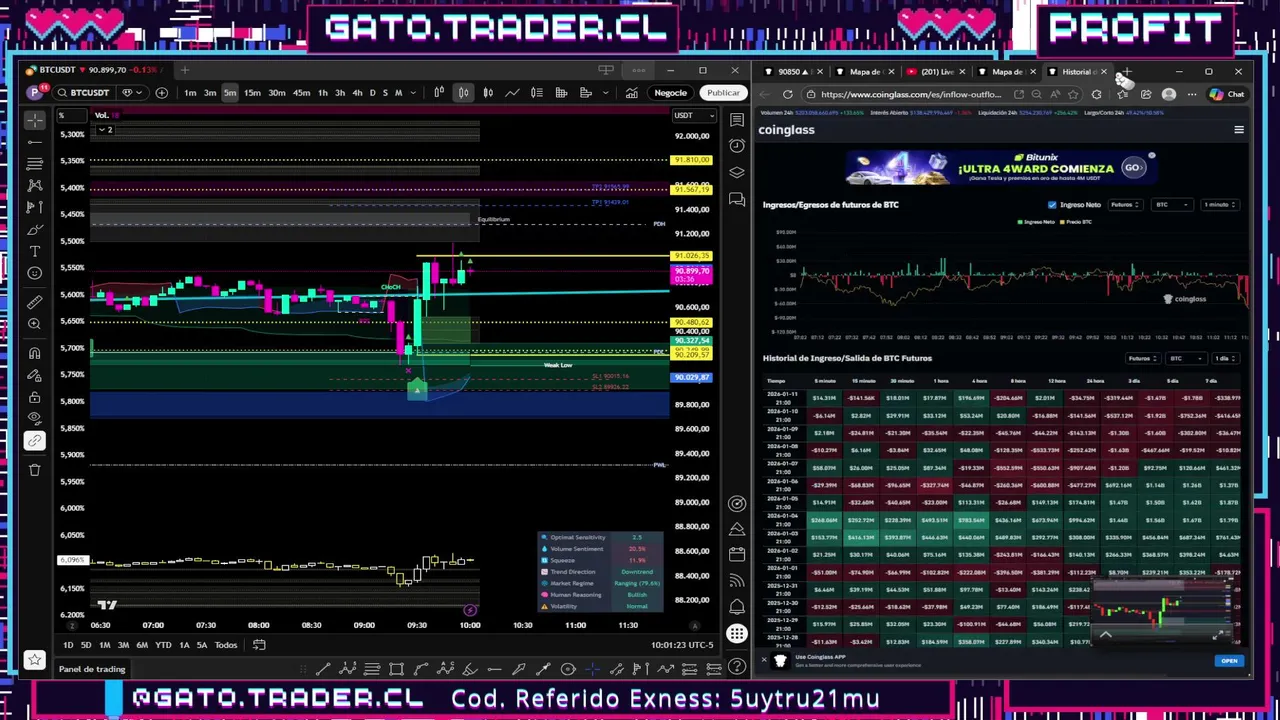The width and height of the screenshot is (1280, 720).
Task: Select the emoji icon tool
Action: [35, 273]
